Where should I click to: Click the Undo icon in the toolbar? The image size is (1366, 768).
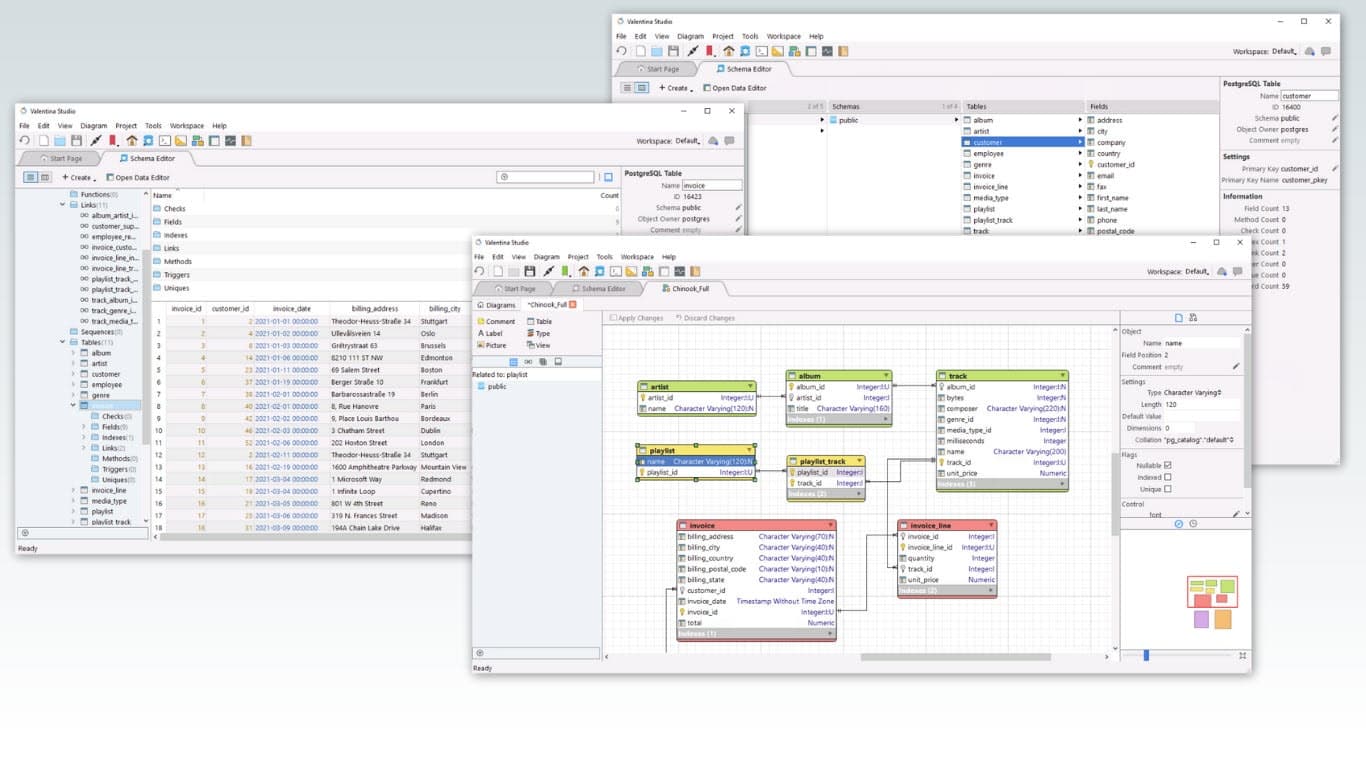[481, 271]
